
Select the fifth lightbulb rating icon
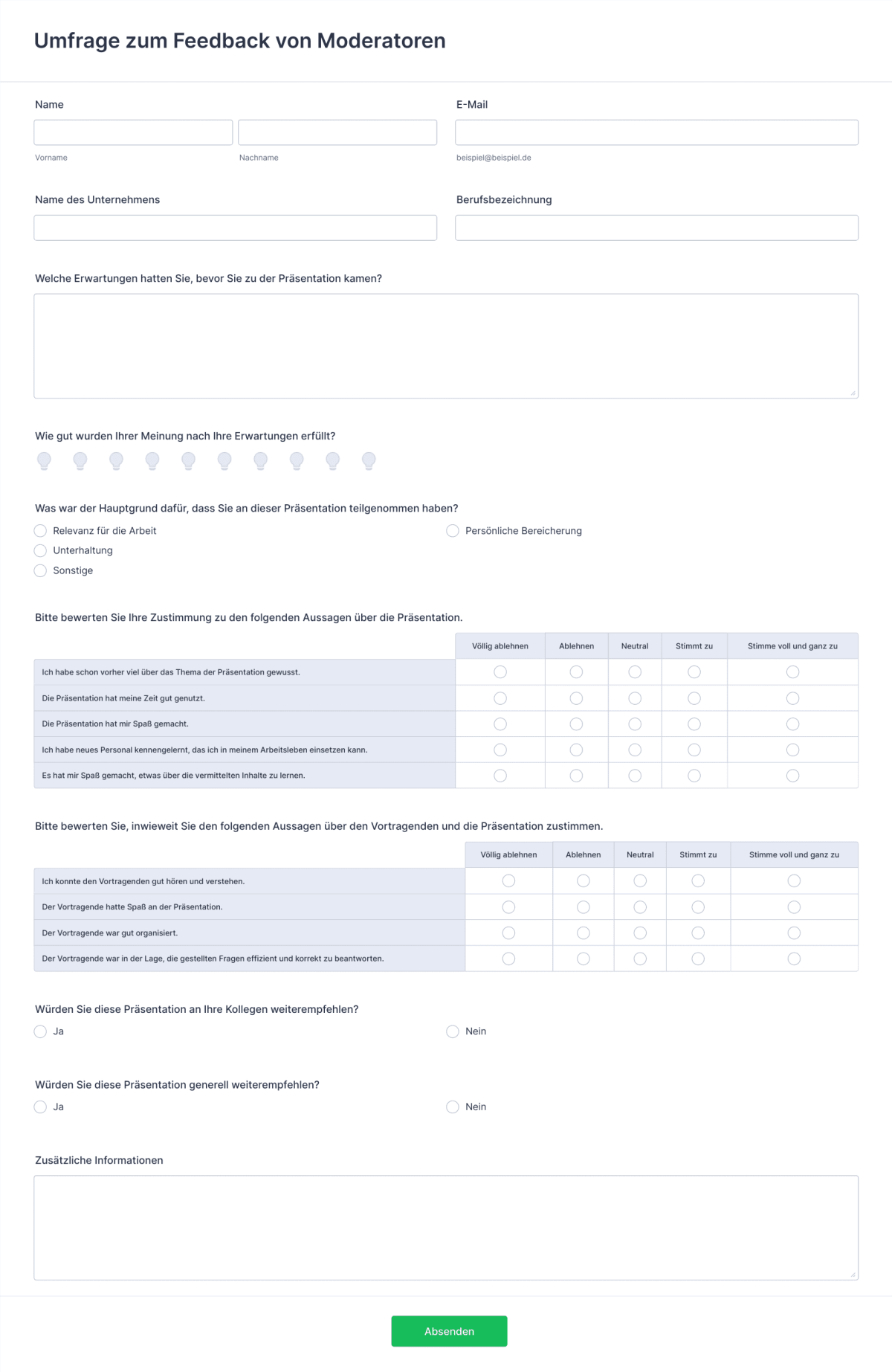pyautogui.click(x=188, y=460)
